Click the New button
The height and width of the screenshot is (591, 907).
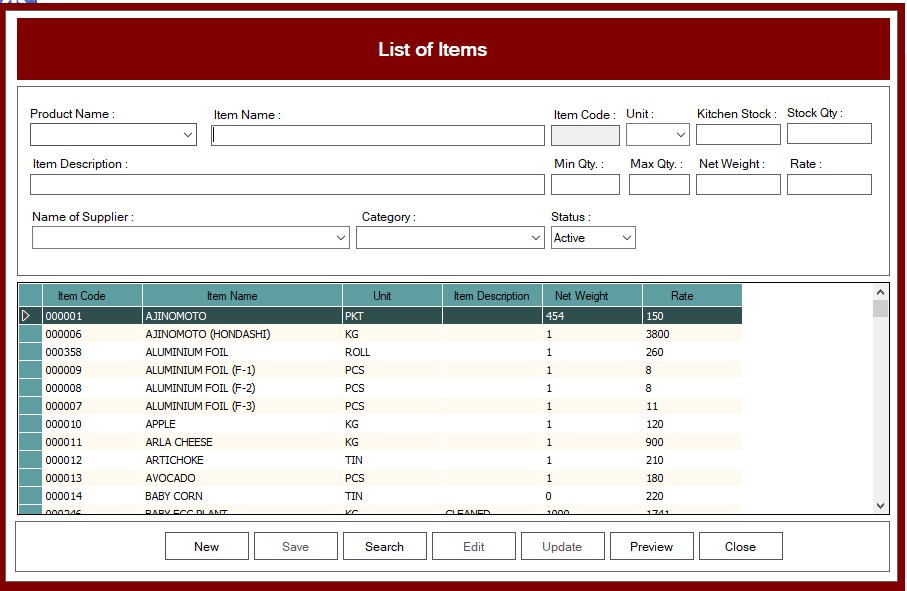click(206, 546)
